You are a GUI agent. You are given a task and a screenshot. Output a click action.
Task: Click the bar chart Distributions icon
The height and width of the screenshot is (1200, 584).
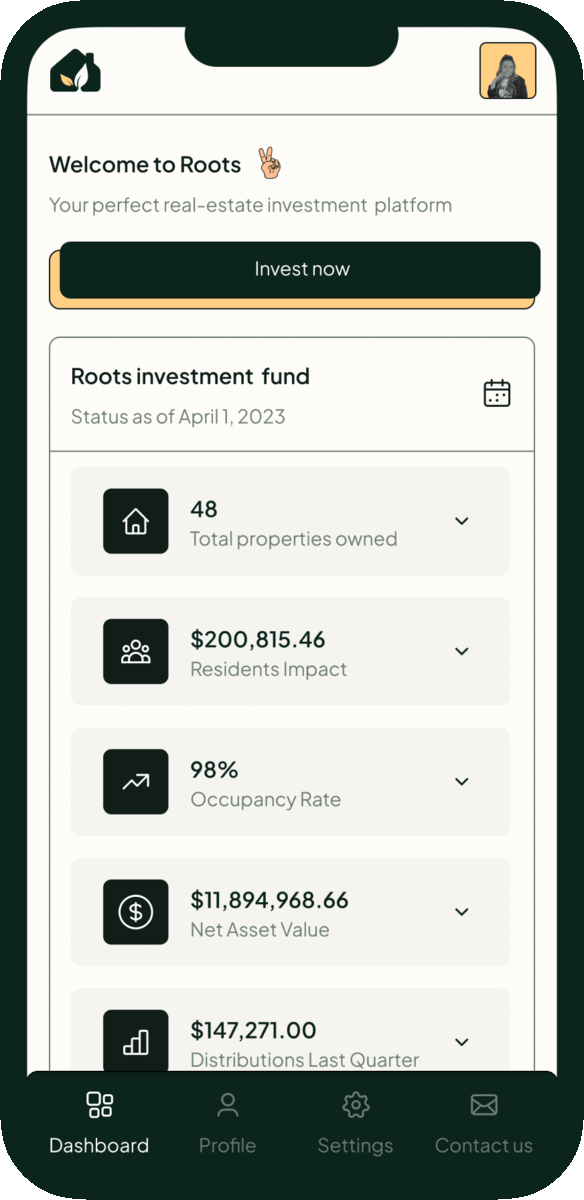pos(136,1040)
